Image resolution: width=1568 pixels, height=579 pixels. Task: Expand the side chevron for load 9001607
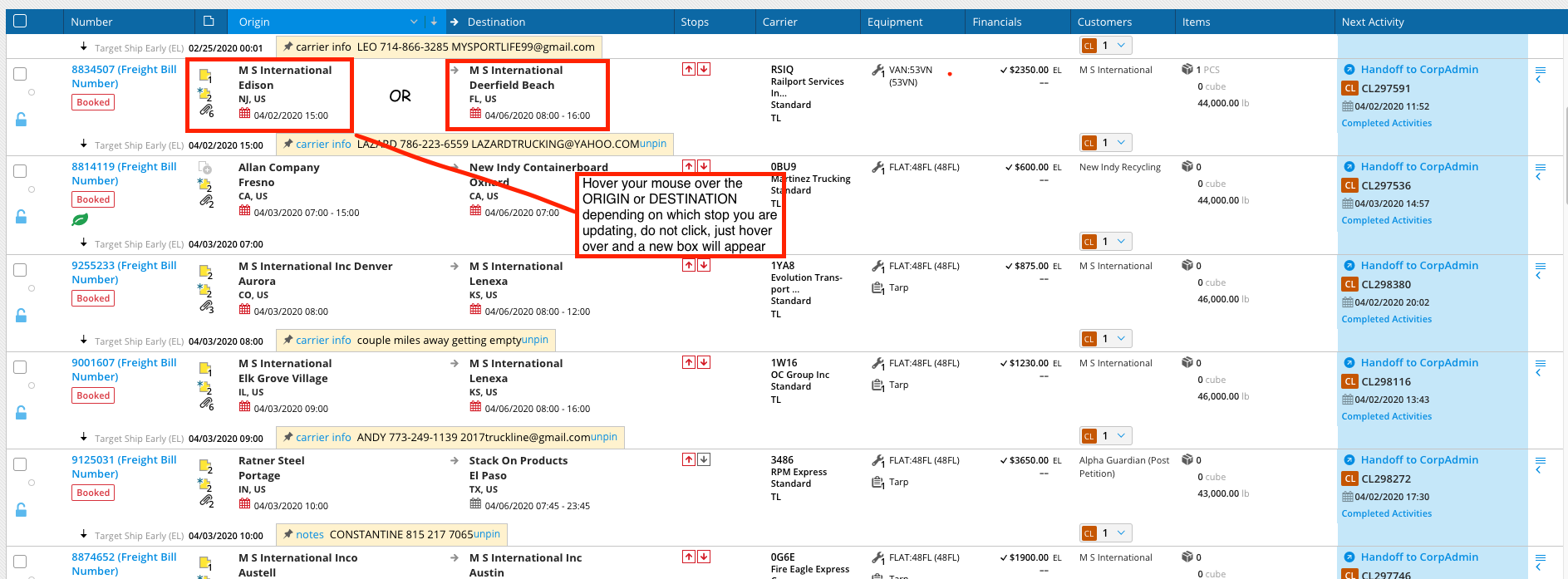(1539, 373)
